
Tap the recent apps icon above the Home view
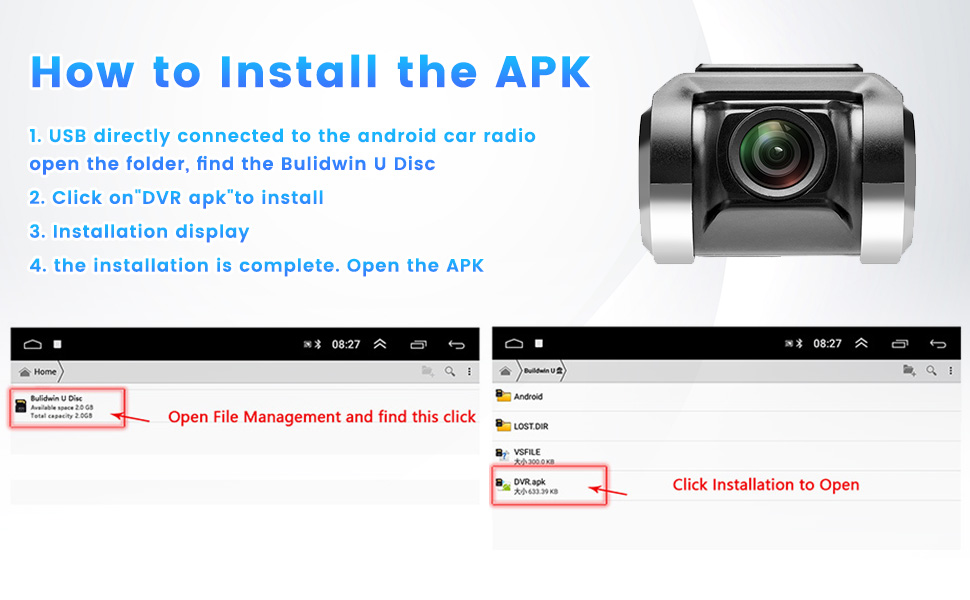(x=419, y=345)
